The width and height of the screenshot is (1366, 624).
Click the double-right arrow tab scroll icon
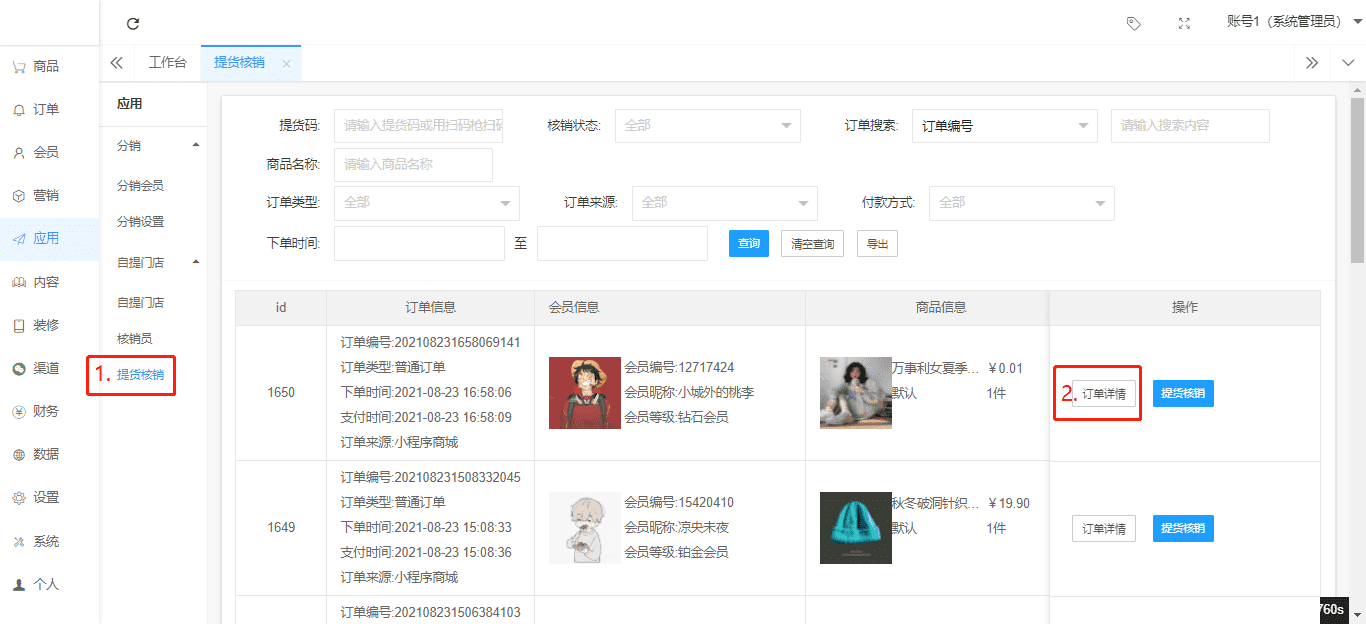(1312, 63)
